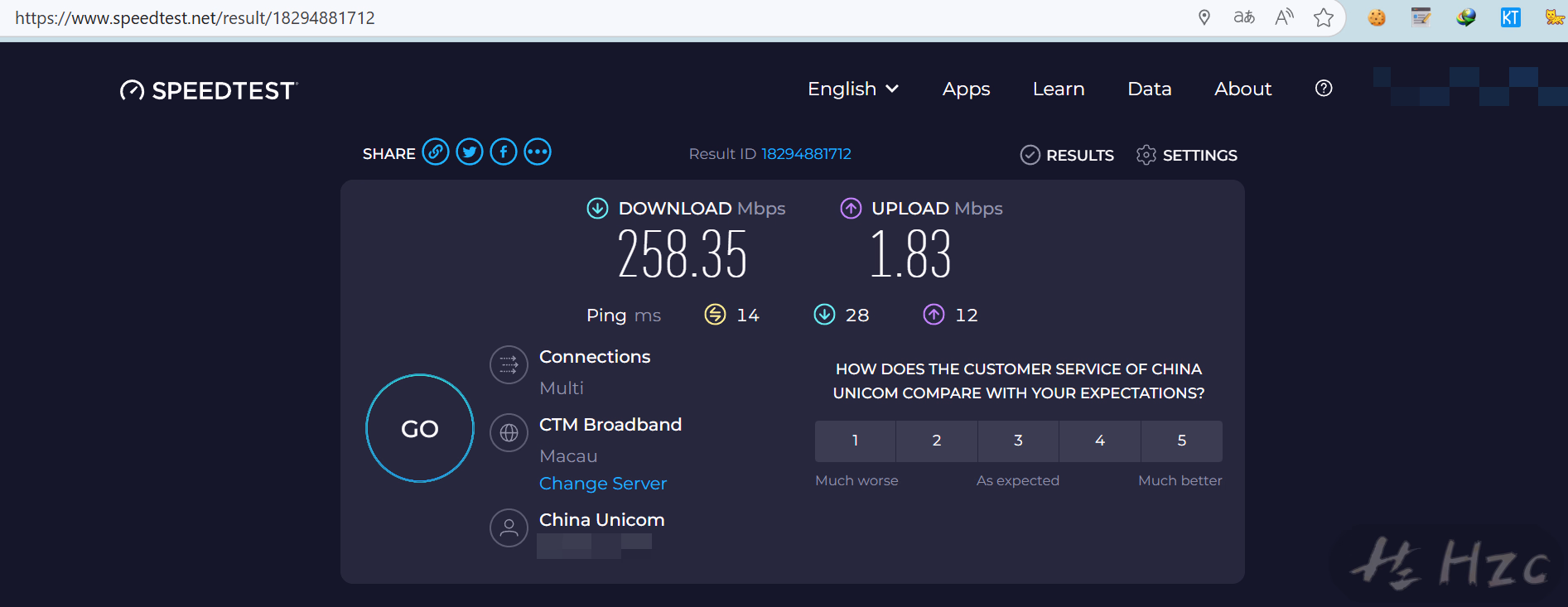Open the help question mark icon
This screenshot has height=607, width=1568.
[x=1324, y=89]
